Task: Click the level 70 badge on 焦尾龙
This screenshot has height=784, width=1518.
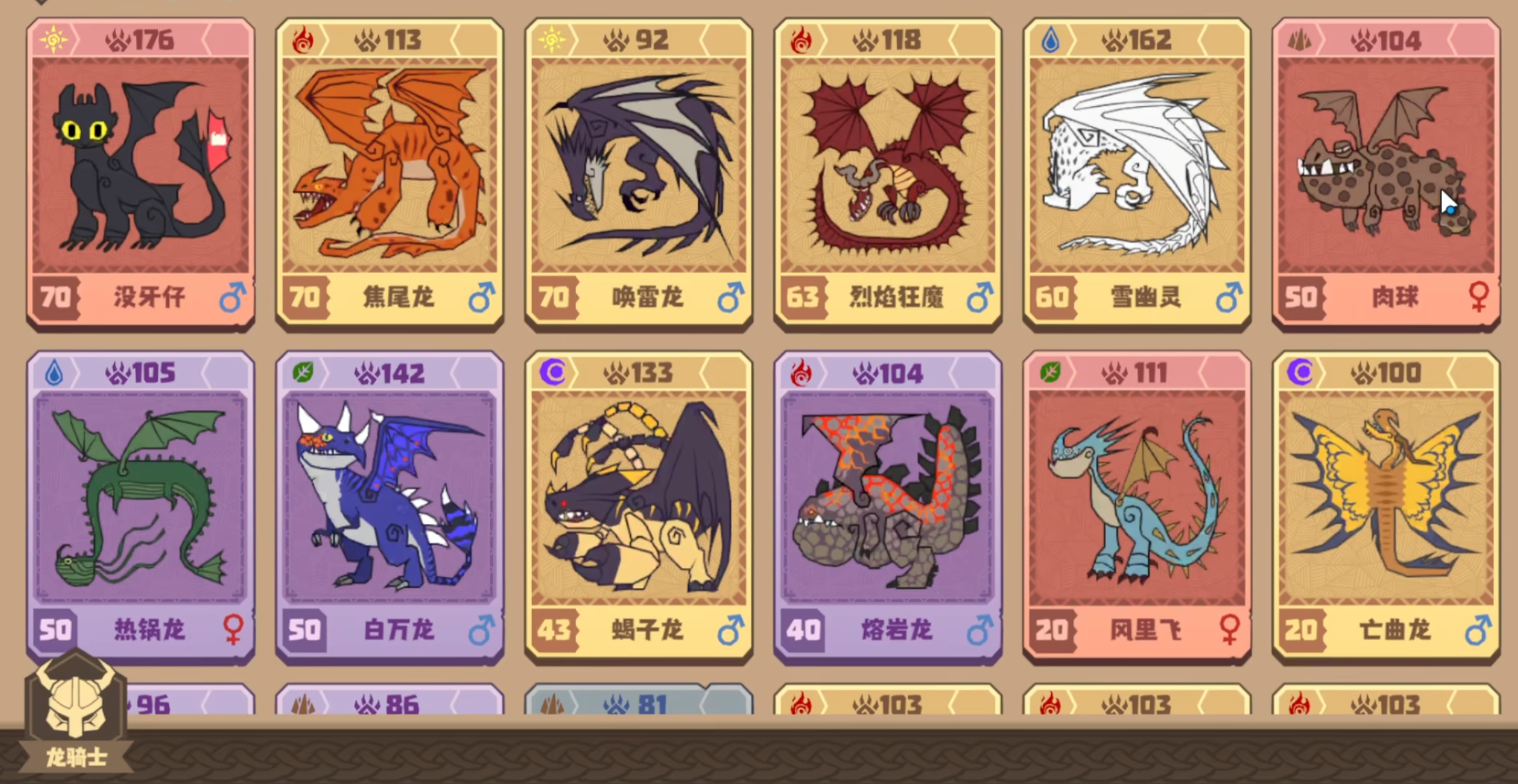Action: pyautogui.click(x=305, y=297)
